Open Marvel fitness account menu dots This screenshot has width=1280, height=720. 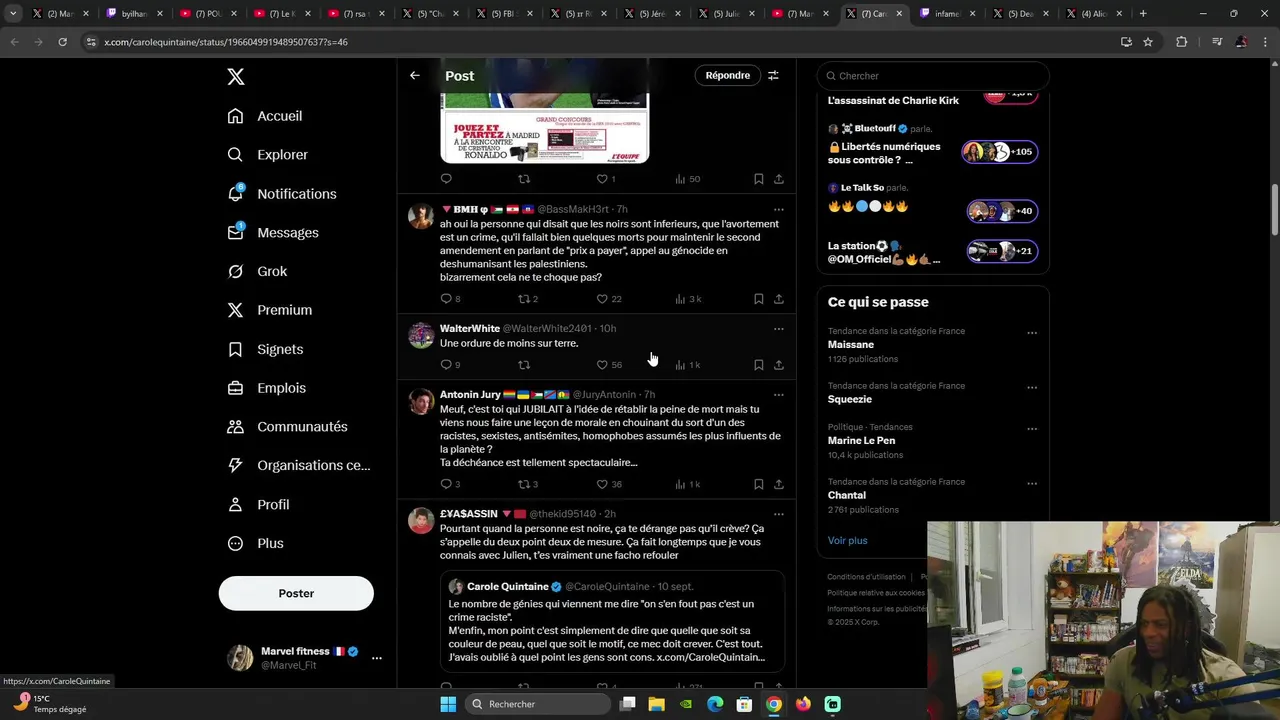[x=377, y=658]
